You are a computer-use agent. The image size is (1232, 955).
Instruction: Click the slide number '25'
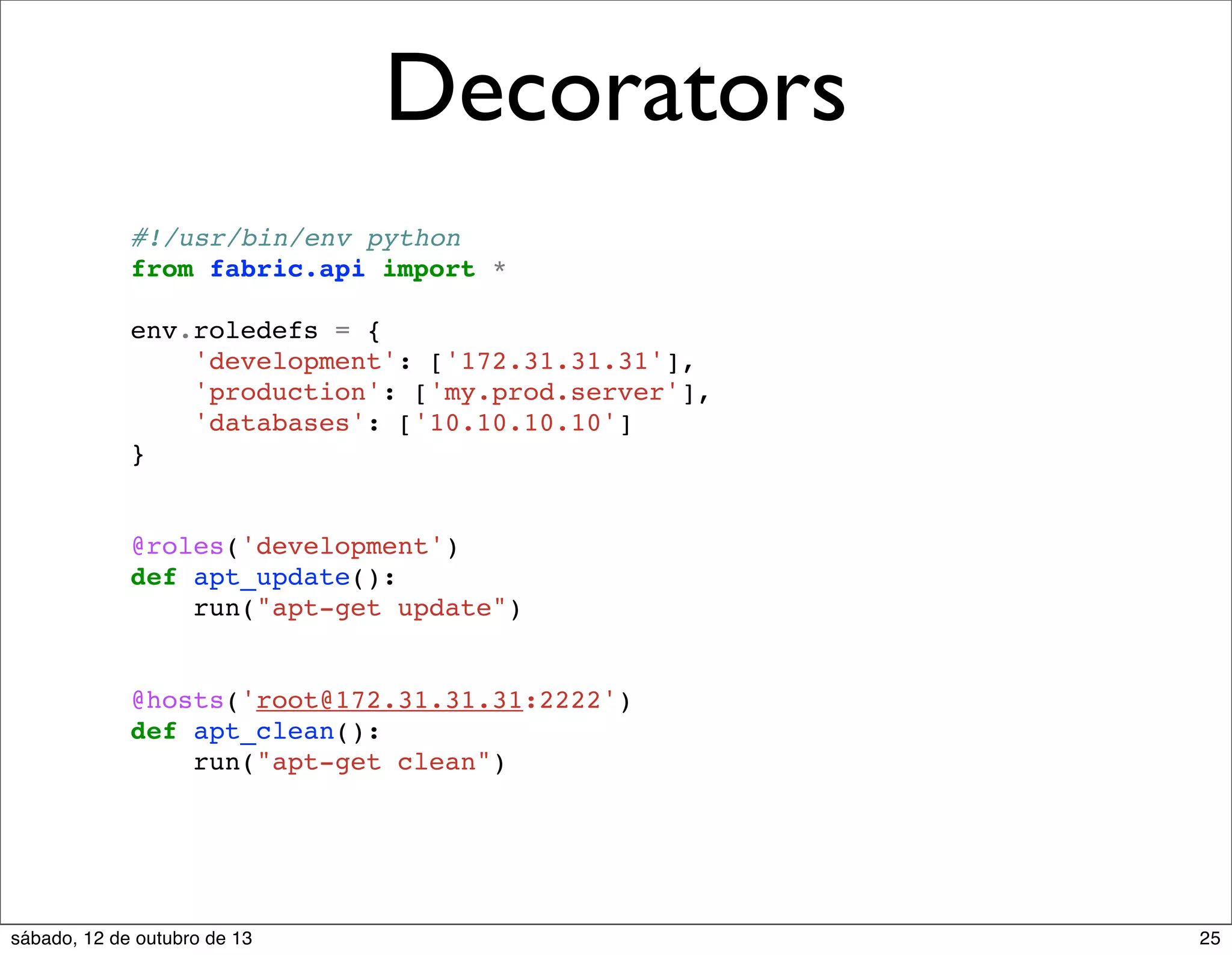(1210, 938)
